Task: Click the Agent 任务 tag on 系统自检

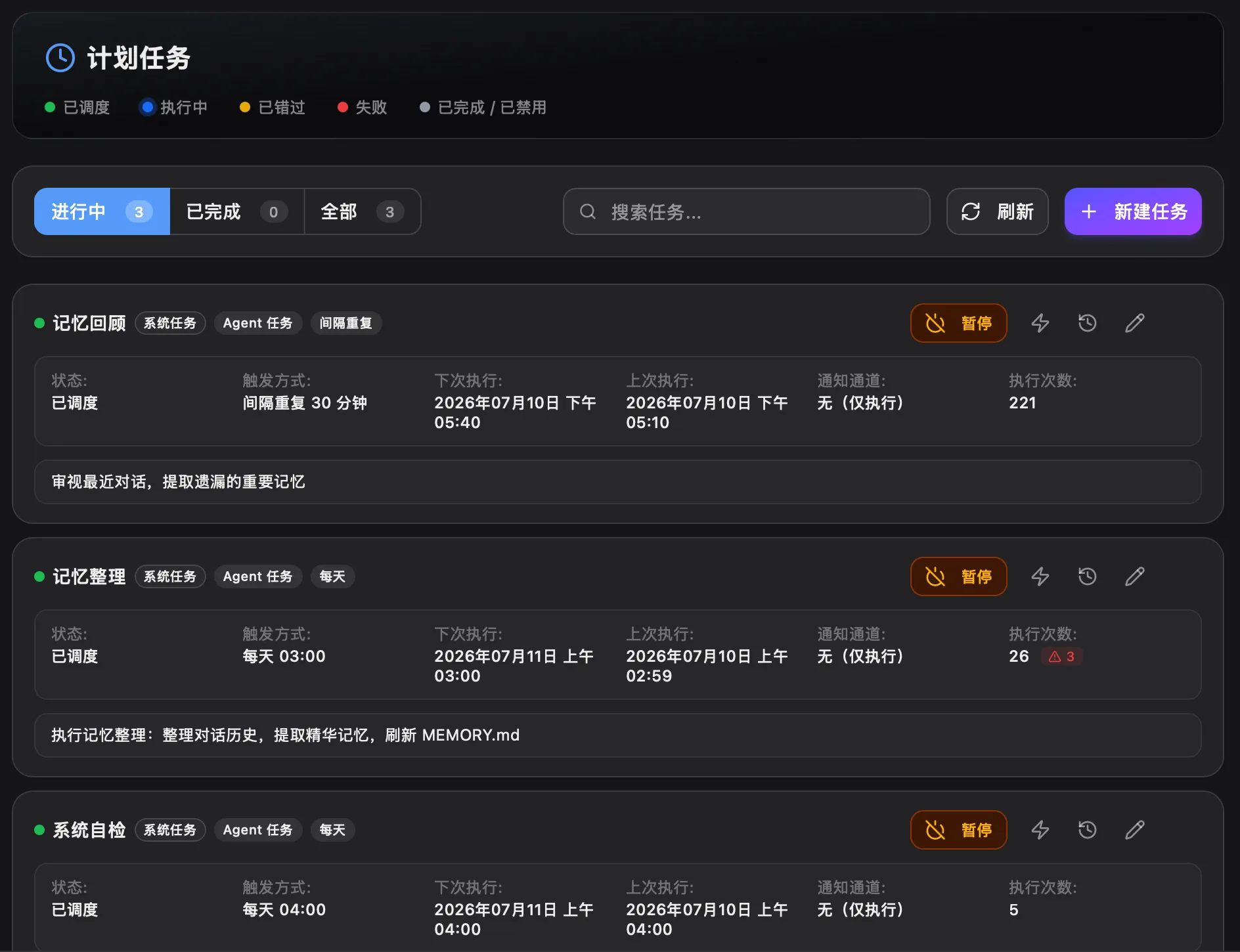Action: point(258,830)
